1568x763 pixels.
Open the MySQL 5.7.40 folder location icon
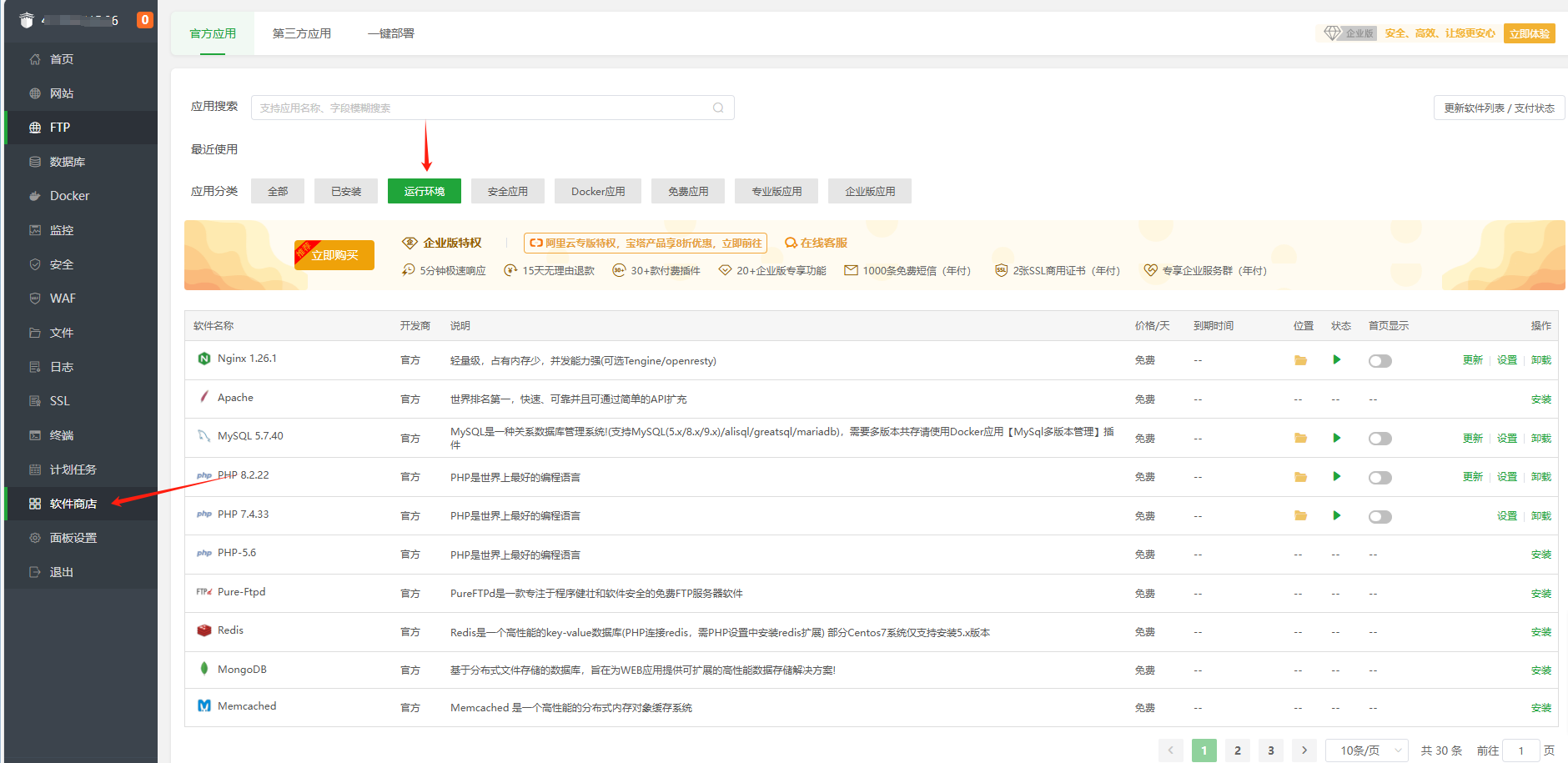click(x=1300, y=438)
